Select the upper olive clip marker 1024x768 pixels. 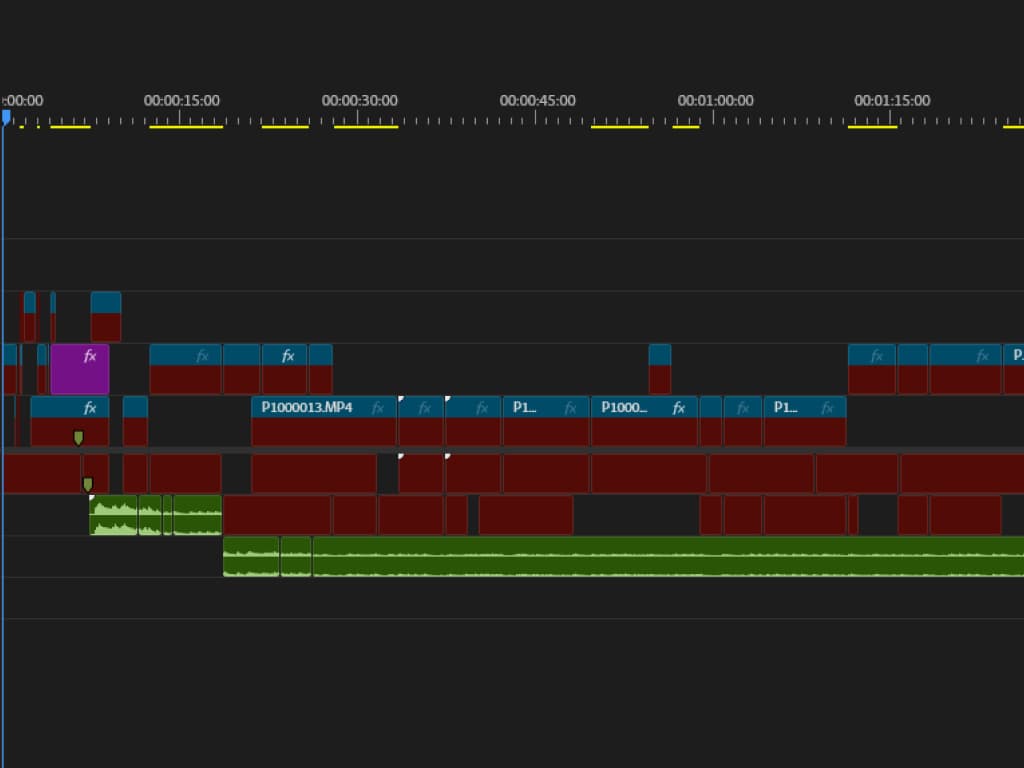(78, 437)
